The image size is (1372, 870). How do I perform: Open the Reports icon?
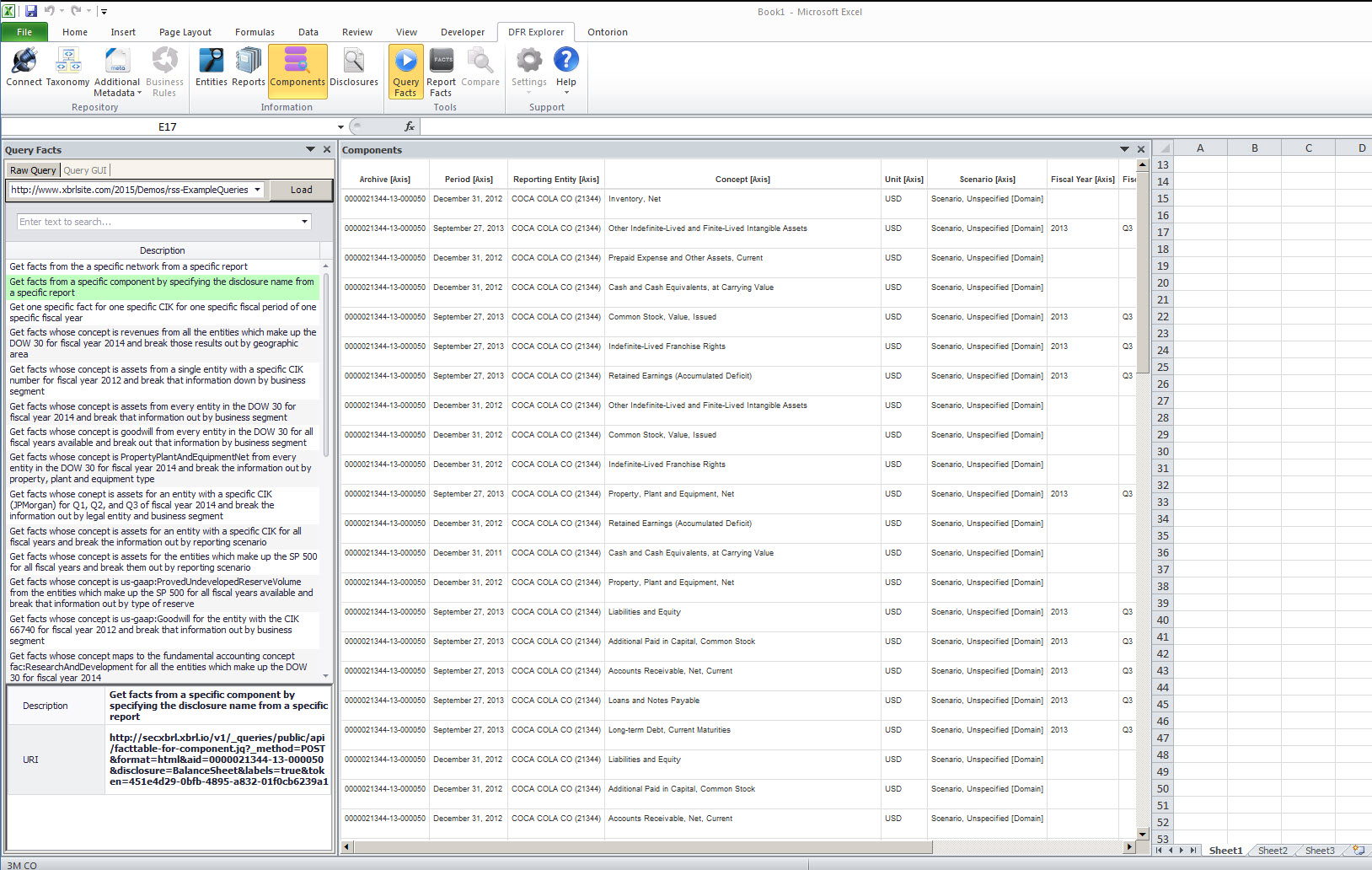248,67
